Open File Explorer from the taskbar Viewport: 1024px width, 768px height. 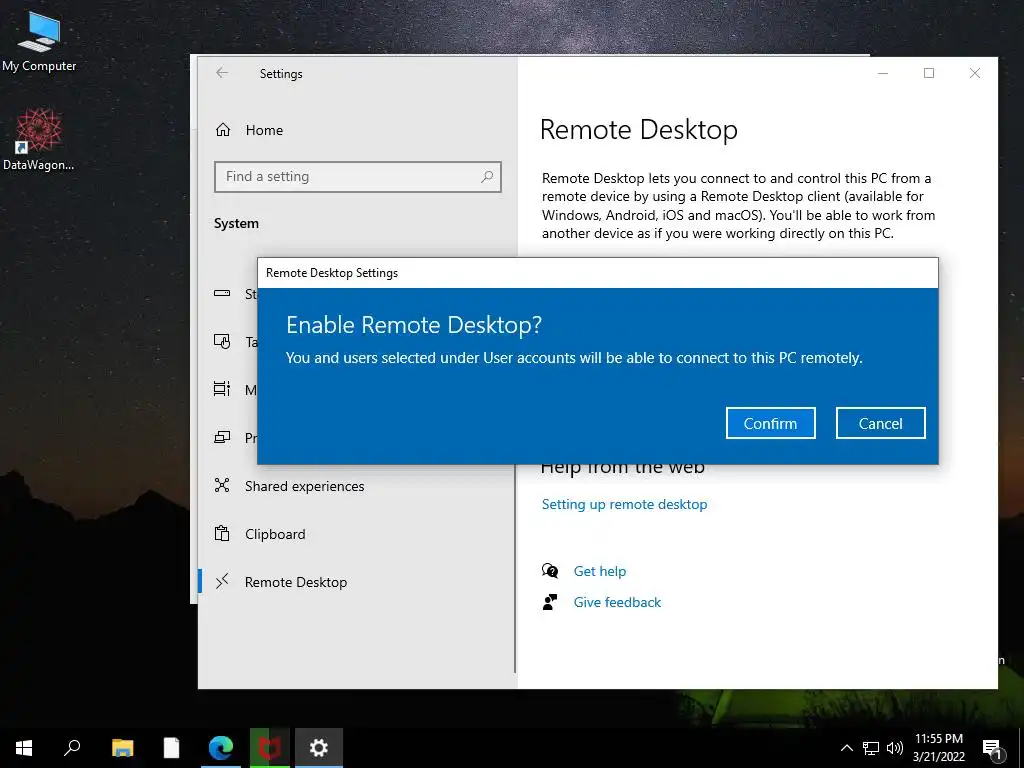[122, 748]
